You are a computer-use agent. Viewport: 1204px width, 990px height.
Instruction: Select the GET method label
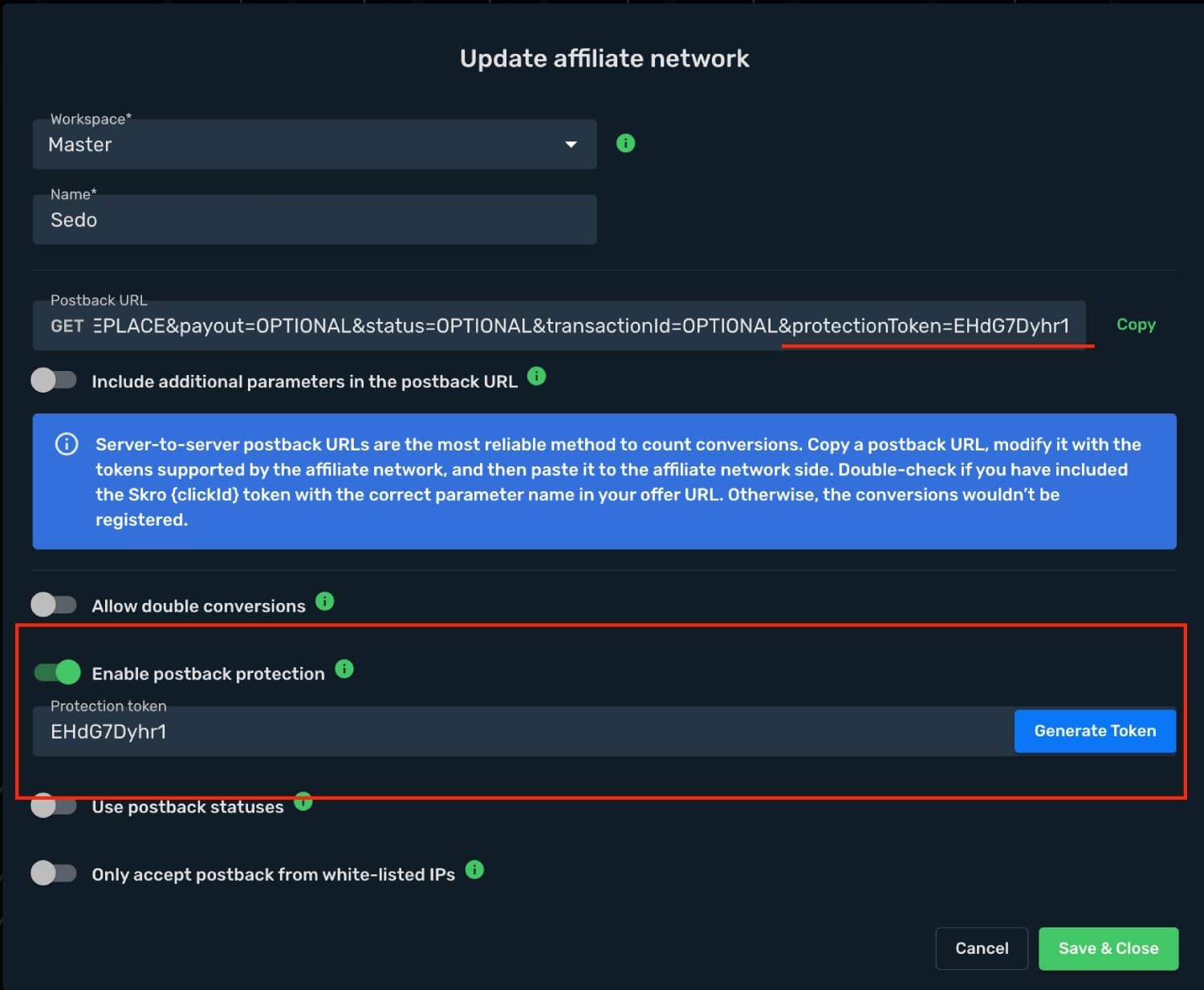67,326
